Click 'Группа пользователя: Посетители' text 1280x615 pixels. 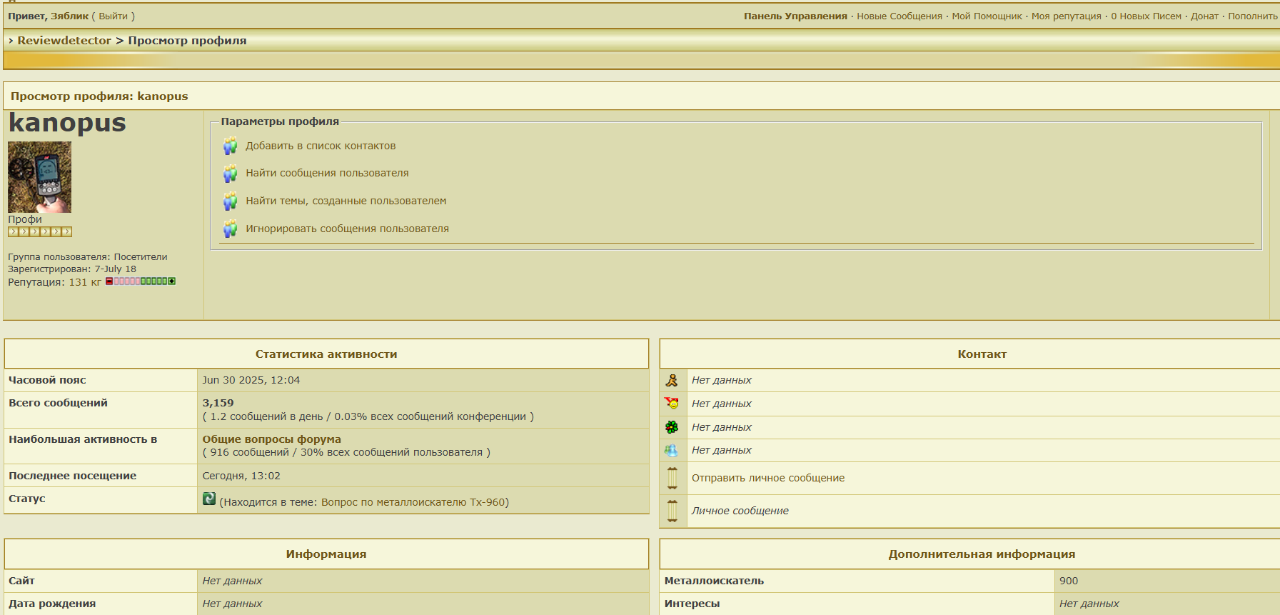tap(88, 257)
